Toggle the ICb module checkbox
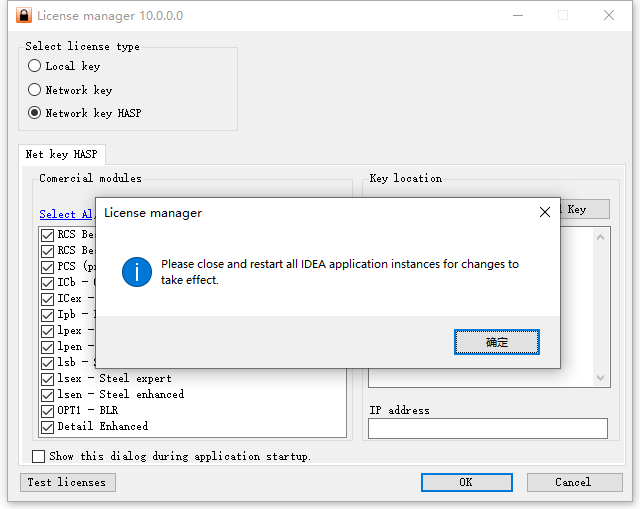The height and width of the screenshot is (509, 640). coord(47,283)
